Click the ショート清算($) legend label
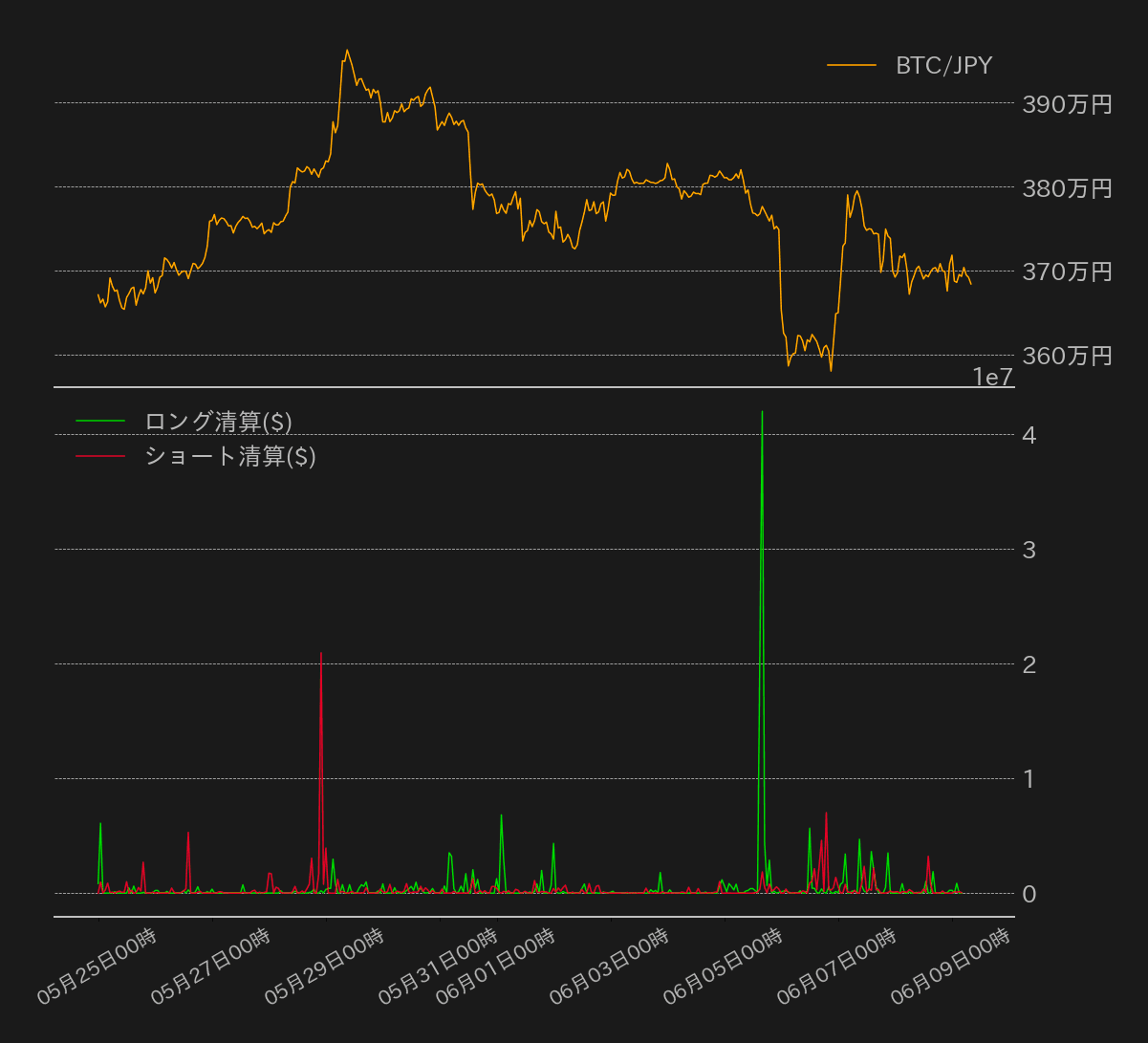 [229, 457]
